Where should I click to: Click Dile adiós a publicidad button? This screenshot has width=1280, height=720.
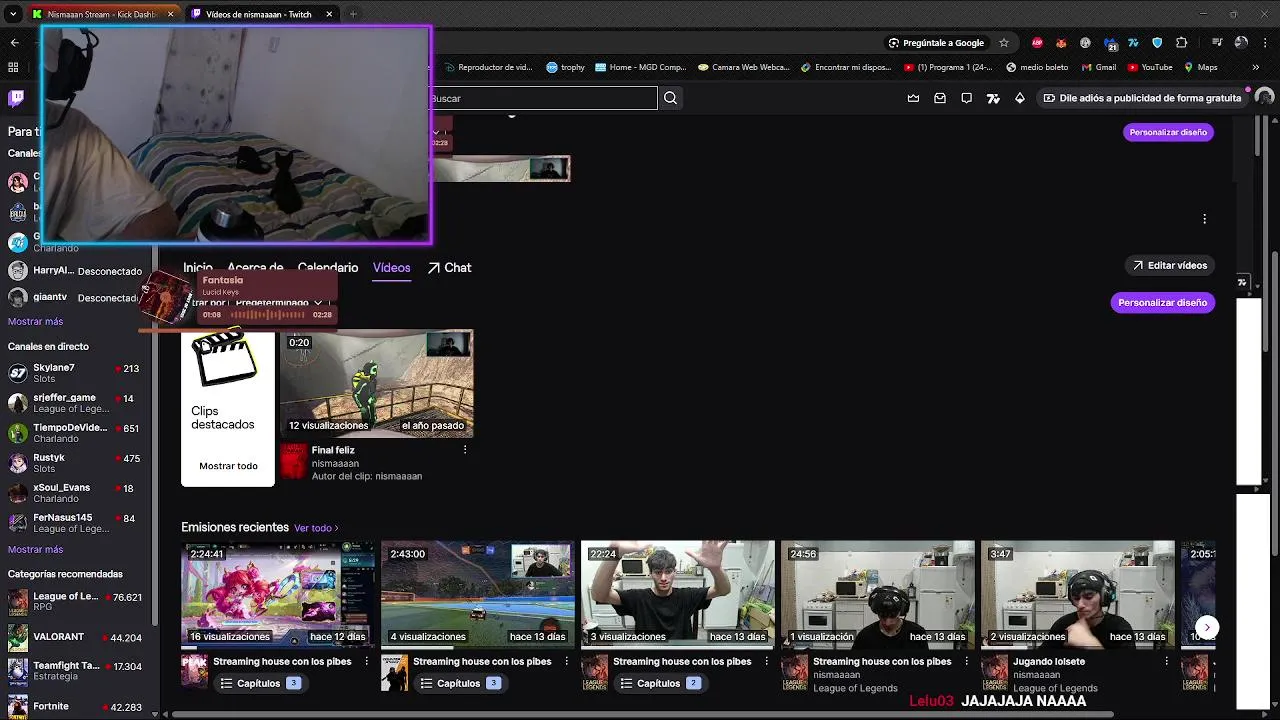pyautogui.click(x=1142, y=98)
